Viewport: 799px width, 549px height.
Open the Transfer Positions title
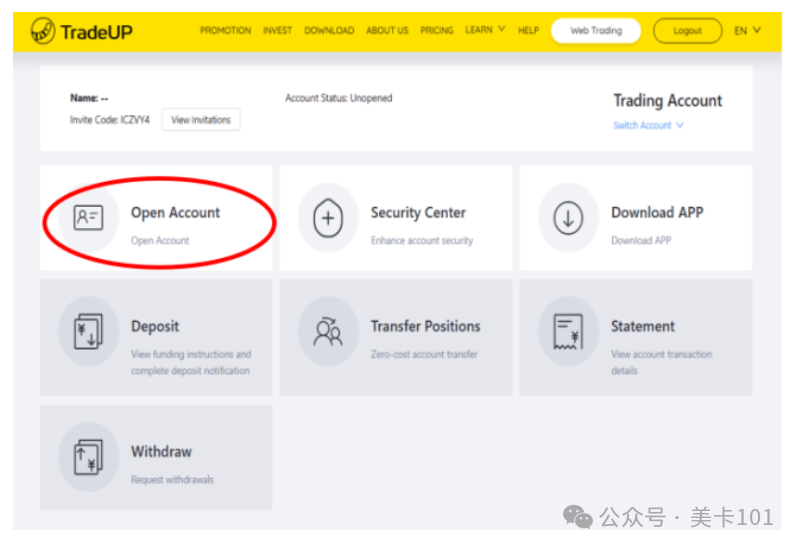pos(425,326)
